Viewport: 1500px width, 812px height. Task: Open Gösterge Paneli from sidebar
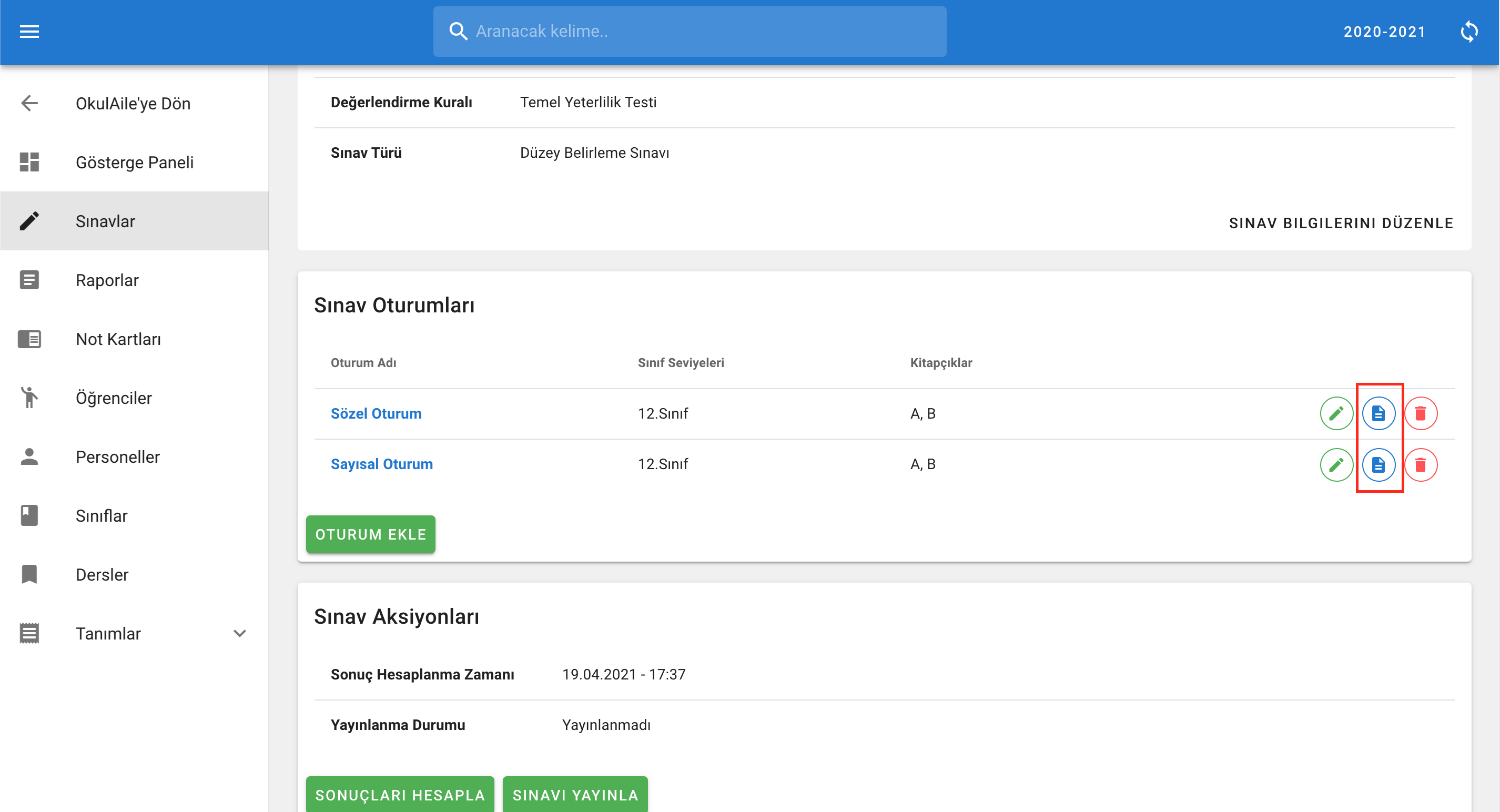[135, 163]
